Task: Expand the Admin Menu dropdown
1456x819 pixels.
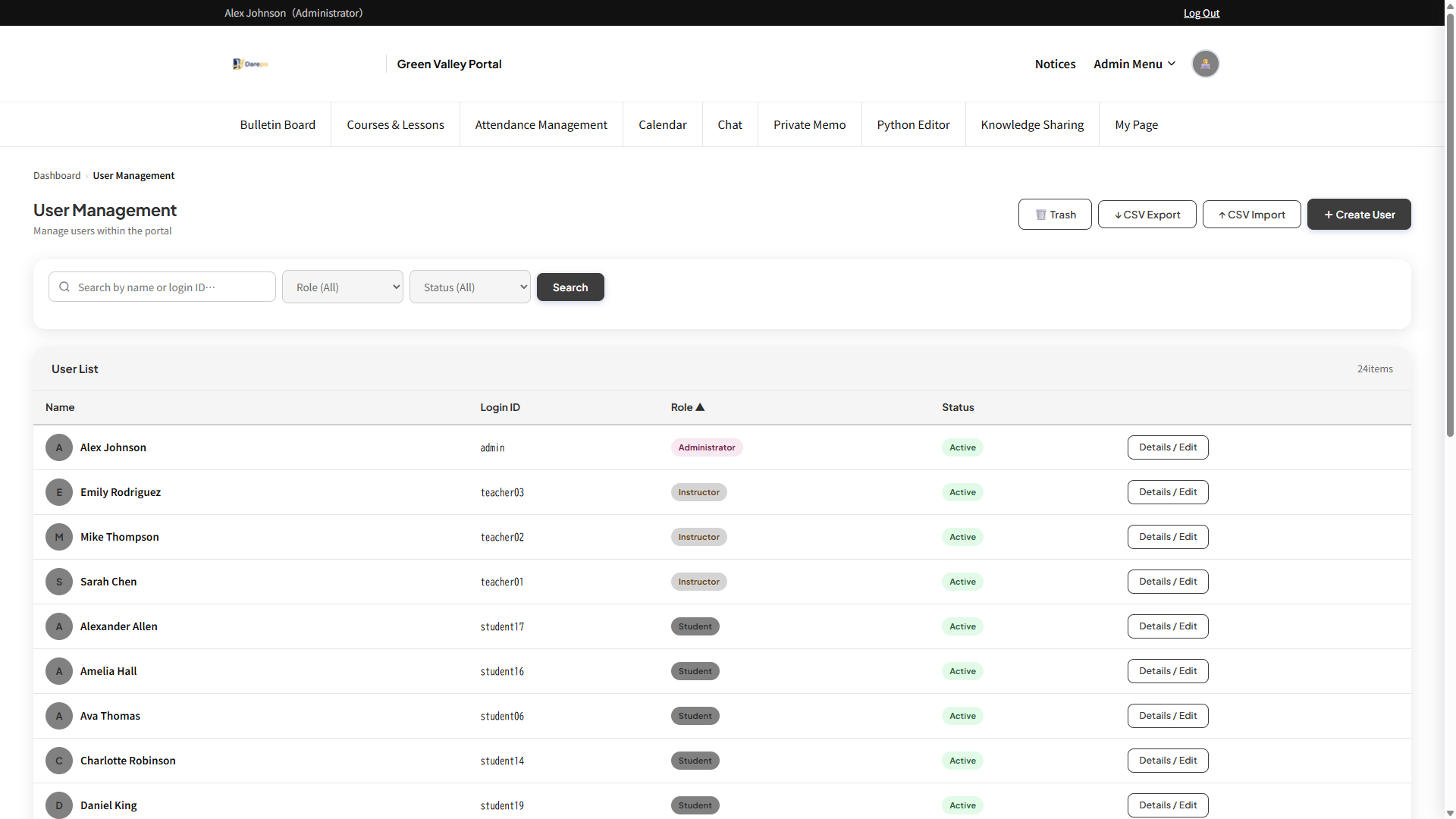Action: coord(1134,64)
